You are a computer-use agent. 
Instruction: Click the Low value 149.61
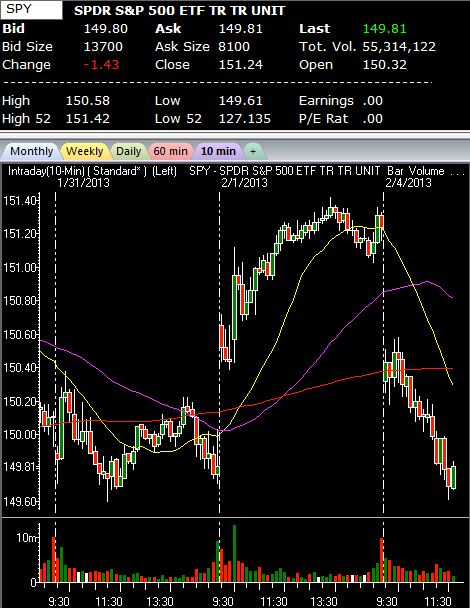240,101
